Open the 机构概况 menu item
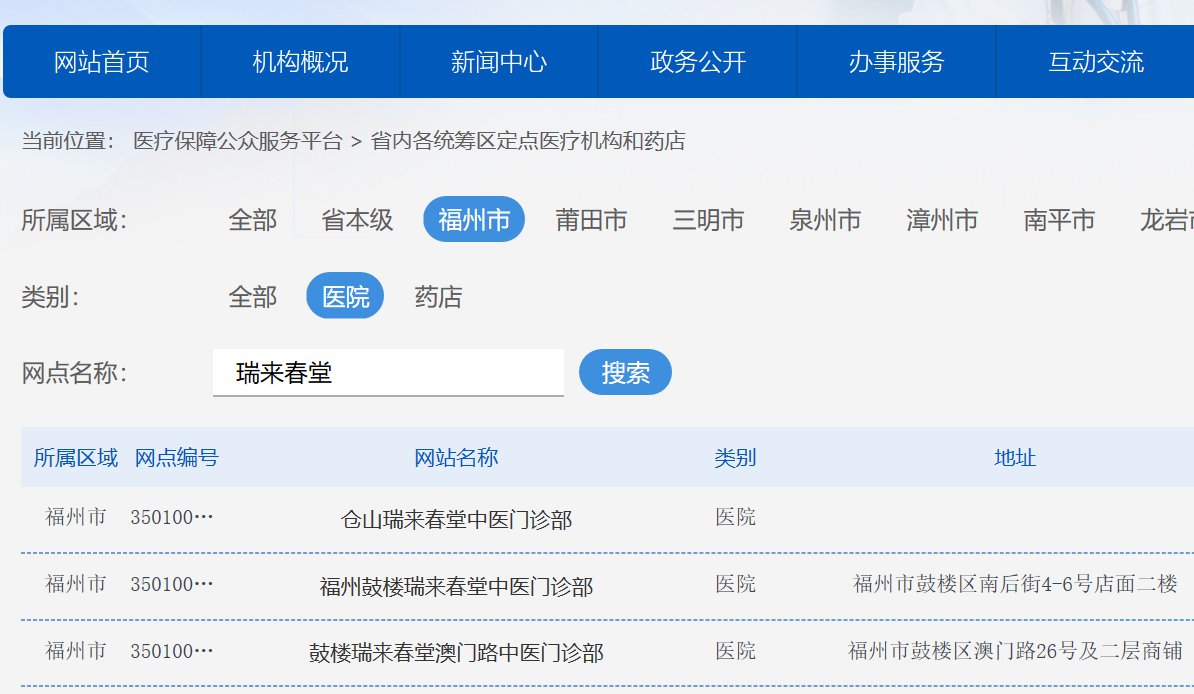The height and width of the screenshot is (694, 1194). (x=300, y=62)
